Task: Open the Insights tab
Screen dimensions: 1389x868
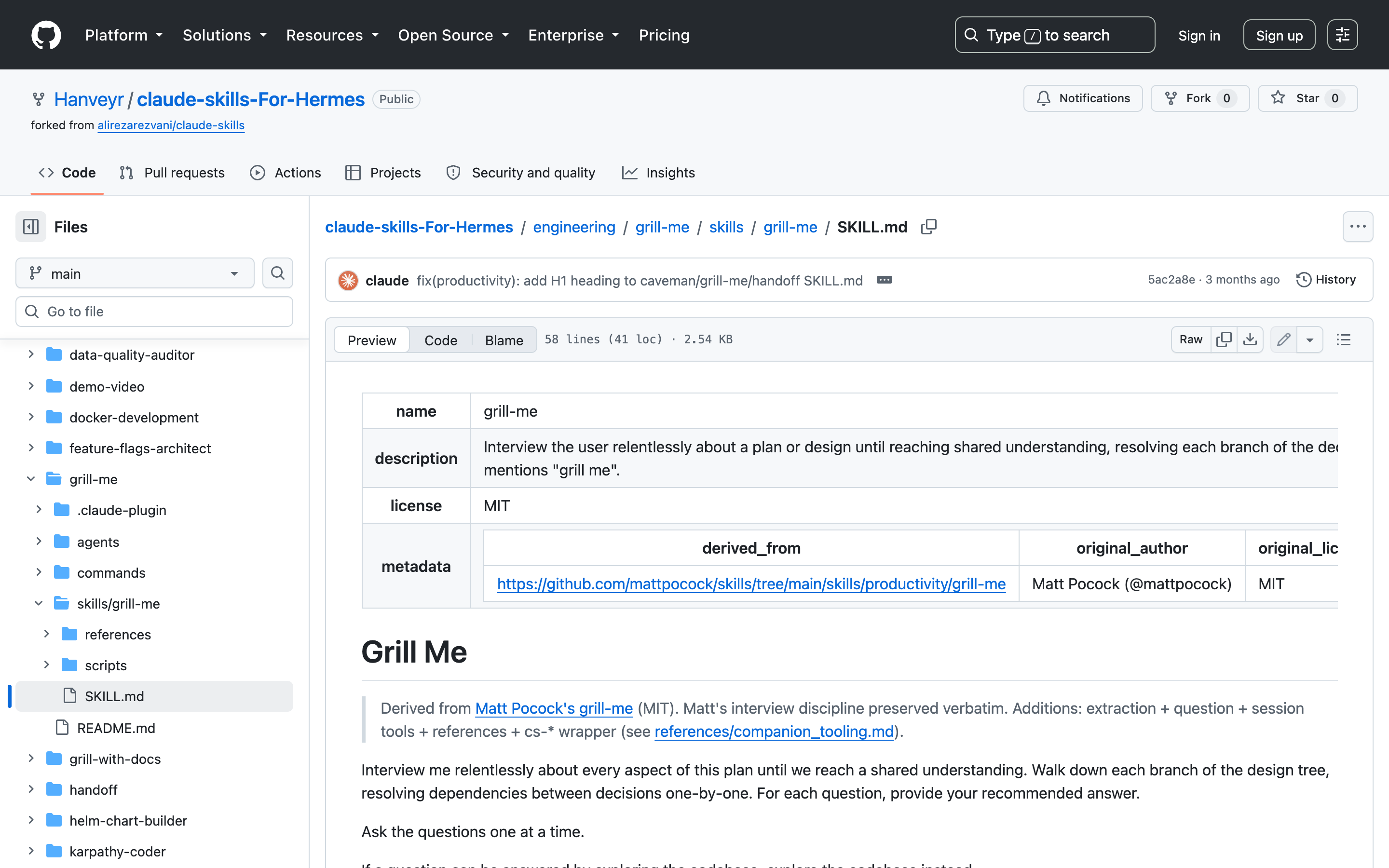Action: 658,173
